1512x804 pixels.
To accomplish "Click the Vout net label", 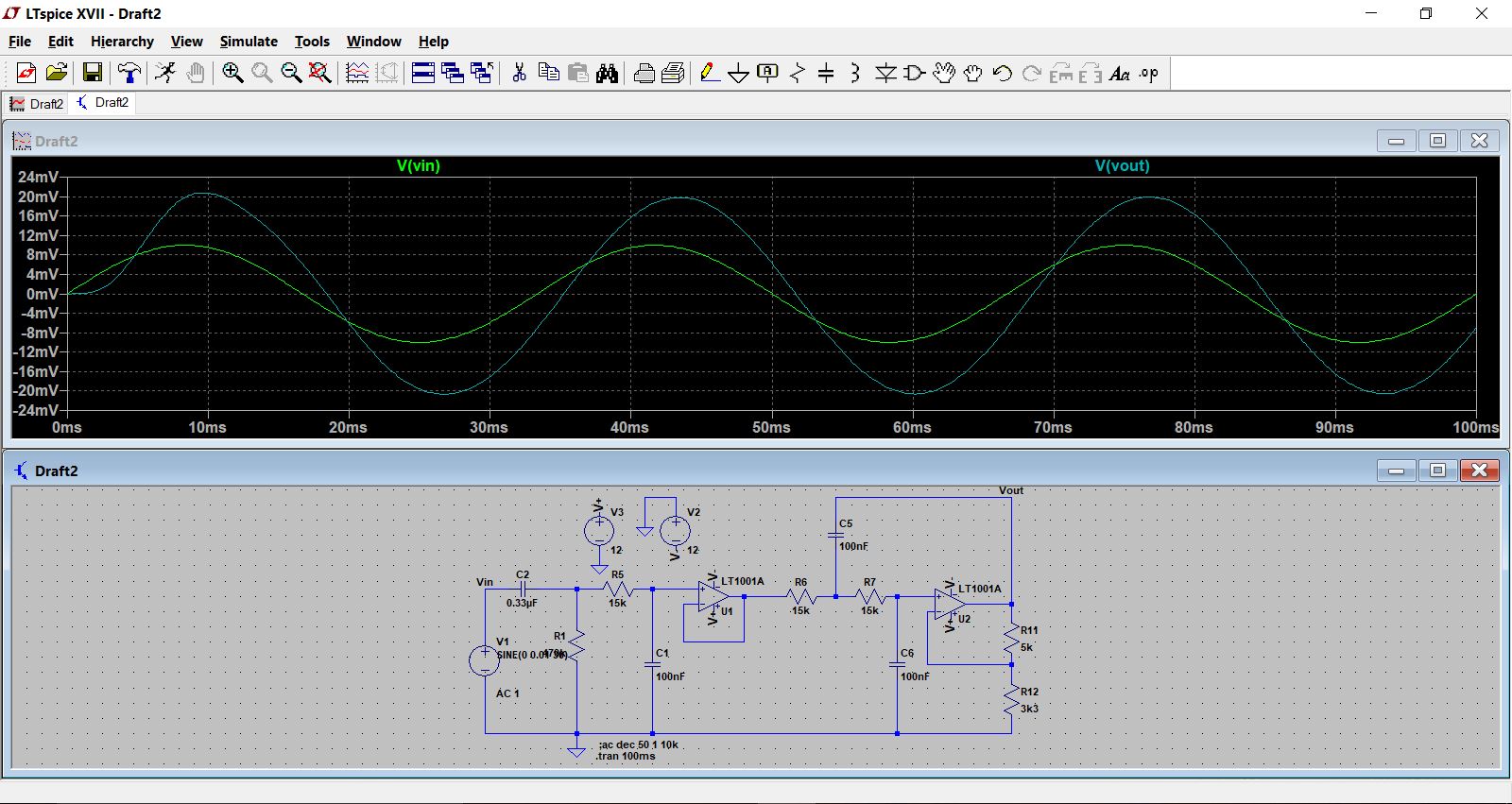I will tap(1011, 490).
